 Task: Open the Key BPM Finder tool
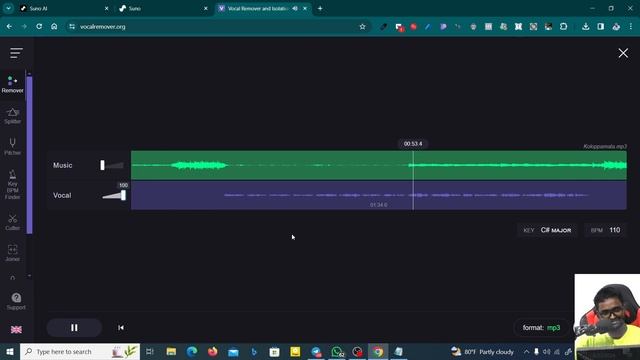(13, 184)
